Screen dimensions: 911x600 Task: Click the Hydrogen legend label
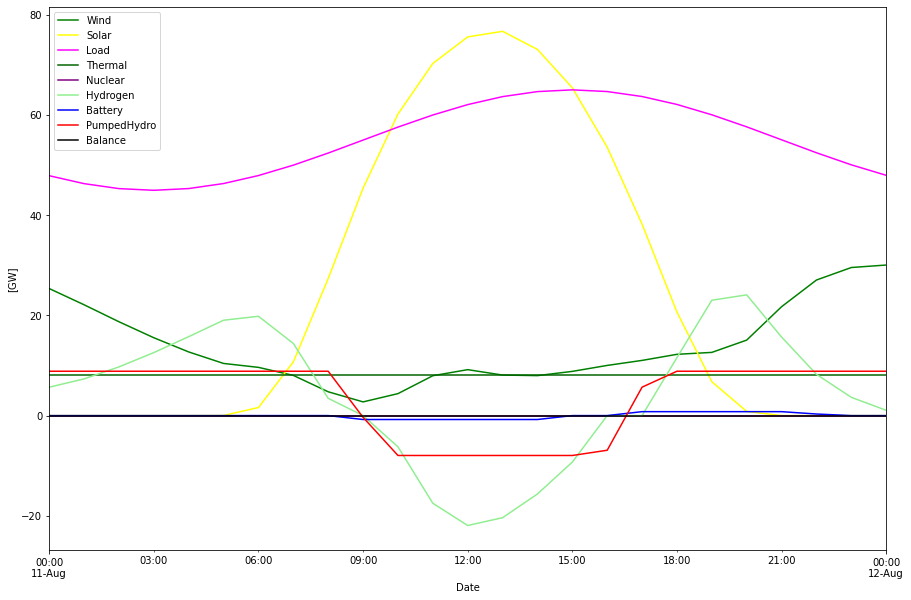click(x=110, y=95)
